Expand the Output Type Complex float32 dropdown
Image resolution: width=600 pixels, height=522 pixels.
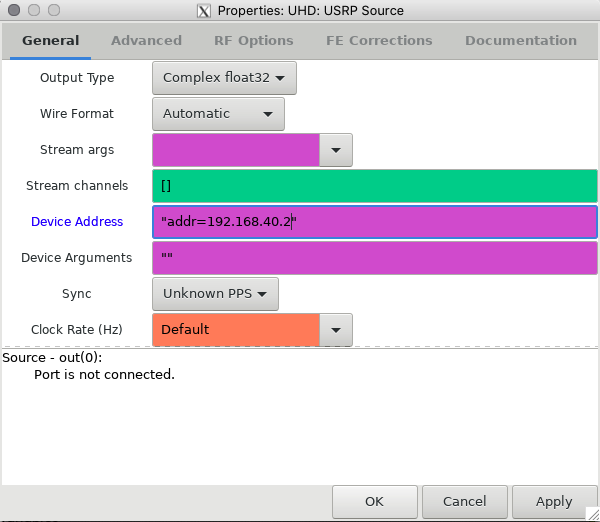tap(224, 78)
